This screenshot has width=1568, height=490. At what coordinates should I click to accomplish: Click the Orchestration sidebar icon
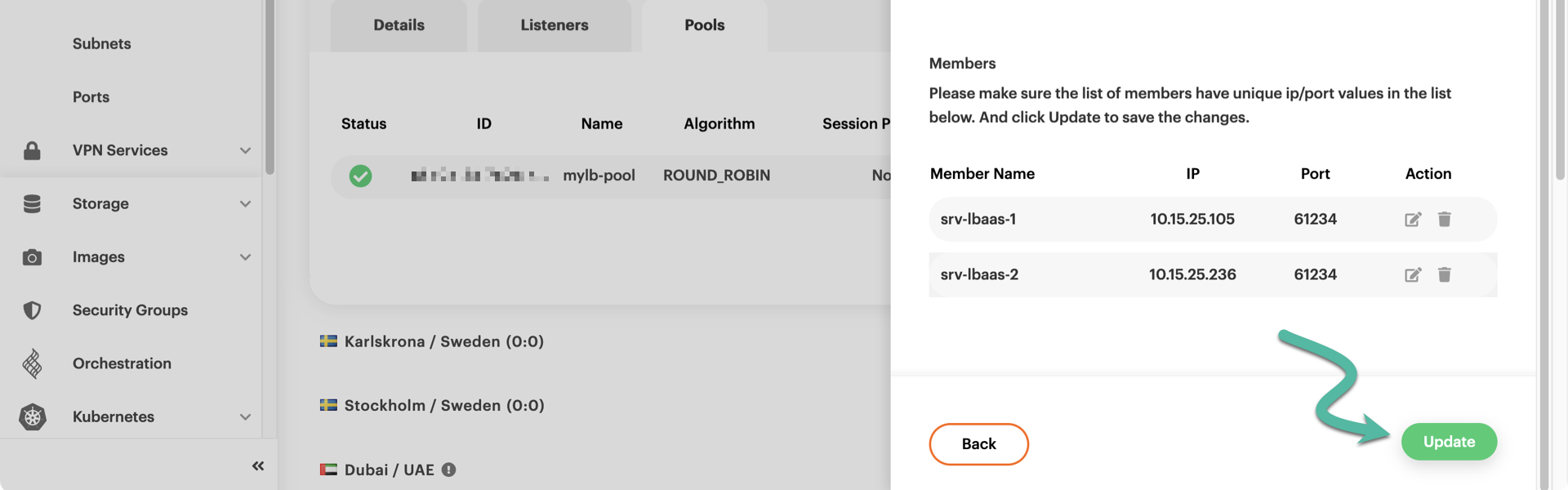(33, 363)
